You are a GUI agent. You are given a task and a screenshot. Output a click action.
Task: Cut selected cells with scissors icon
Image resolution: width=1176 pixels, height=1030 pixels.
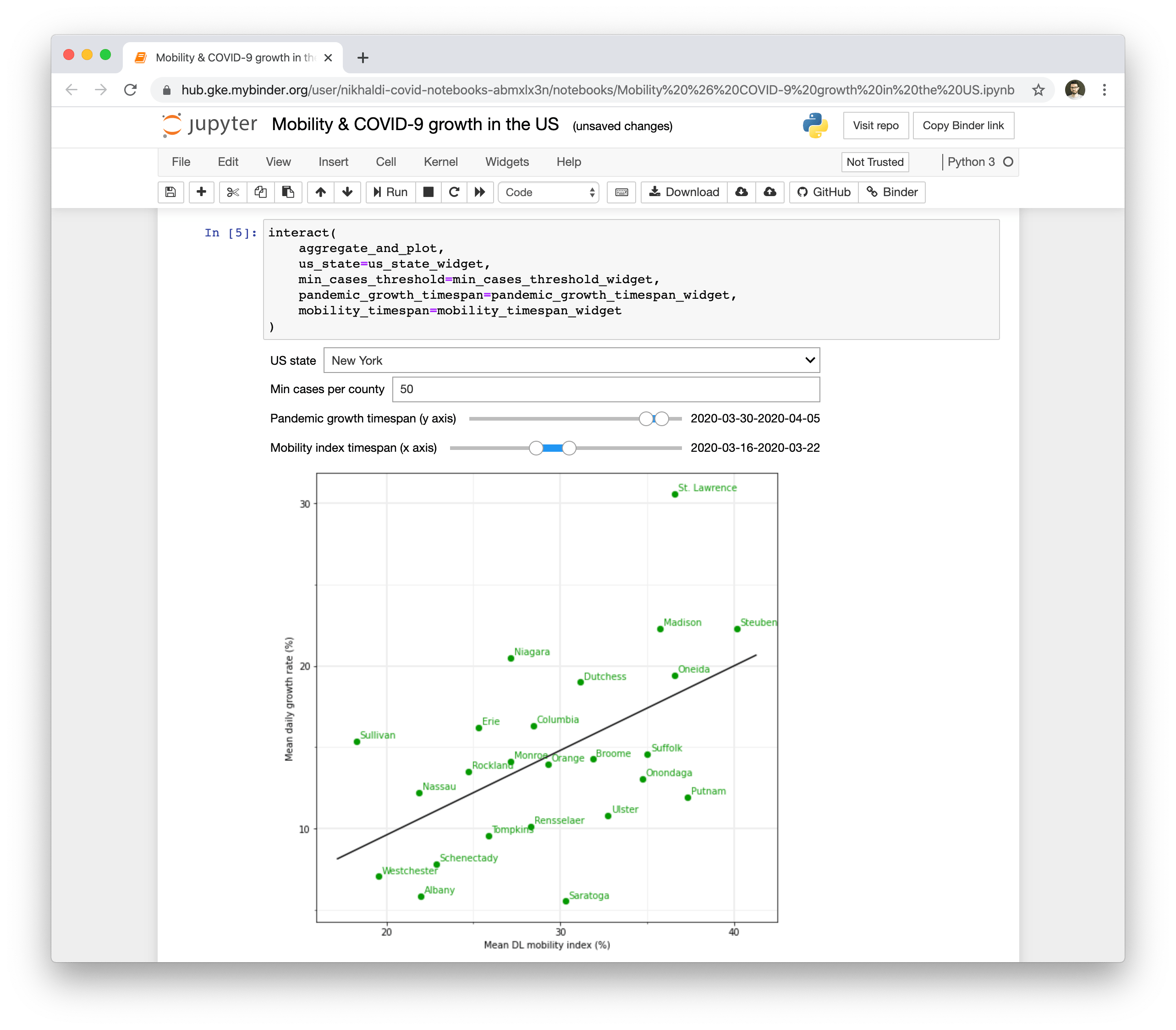pos(233,192)
